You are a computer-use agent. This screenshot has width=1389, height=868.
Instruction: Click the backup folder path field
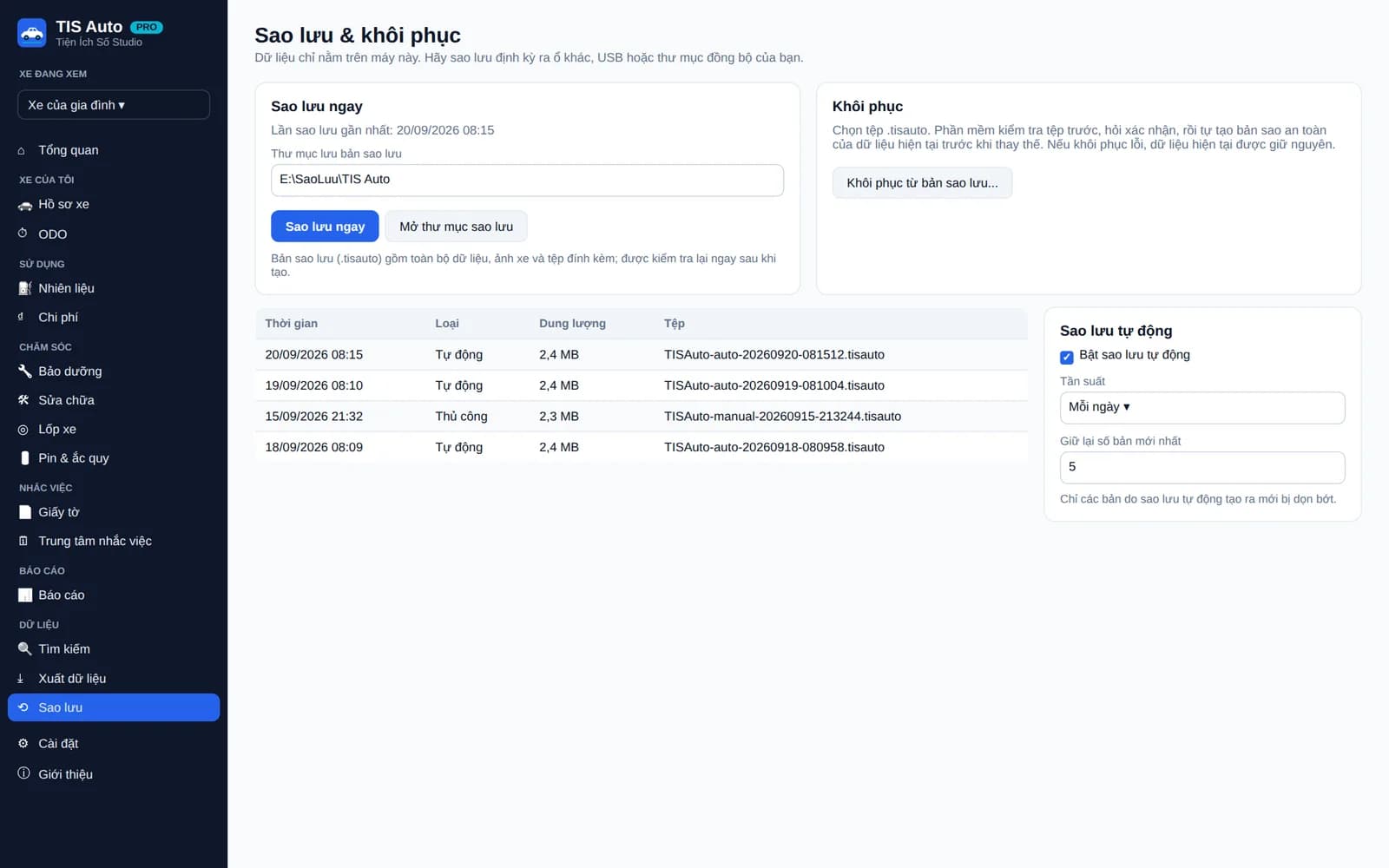pos(527,180)
